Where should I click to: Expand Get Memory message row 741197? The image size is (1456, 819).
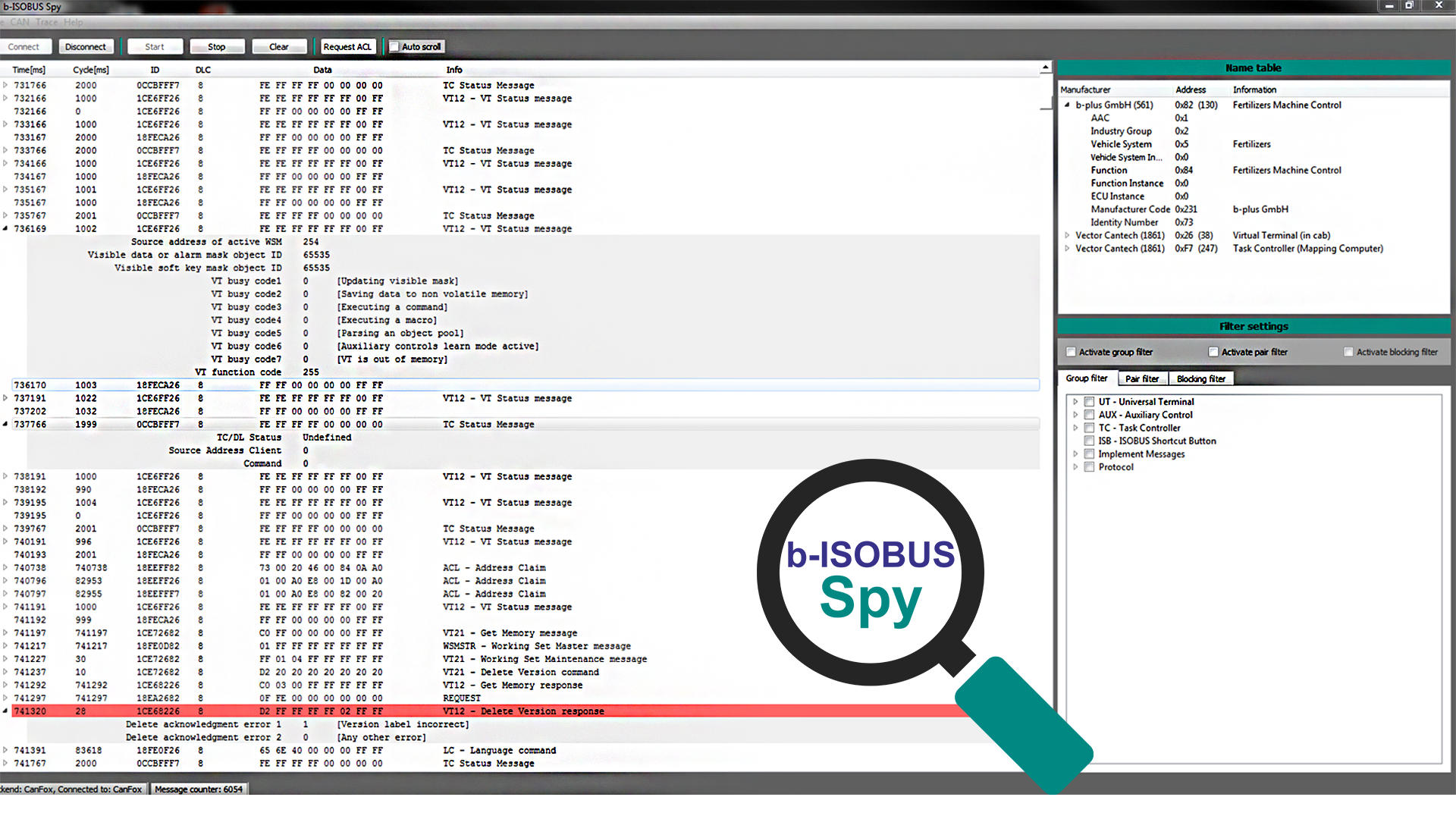(5, 633)
